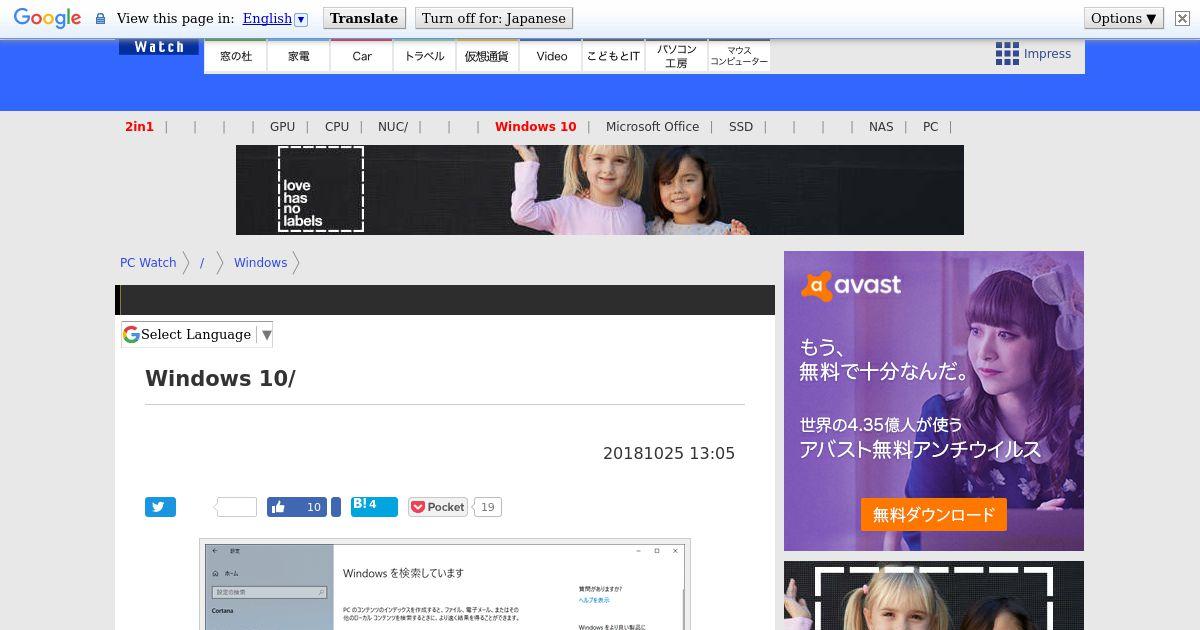1200x630 pixels.
Task: Open the こどもとIT site tab
Action: pyautogui.click(x=613, y=56)
